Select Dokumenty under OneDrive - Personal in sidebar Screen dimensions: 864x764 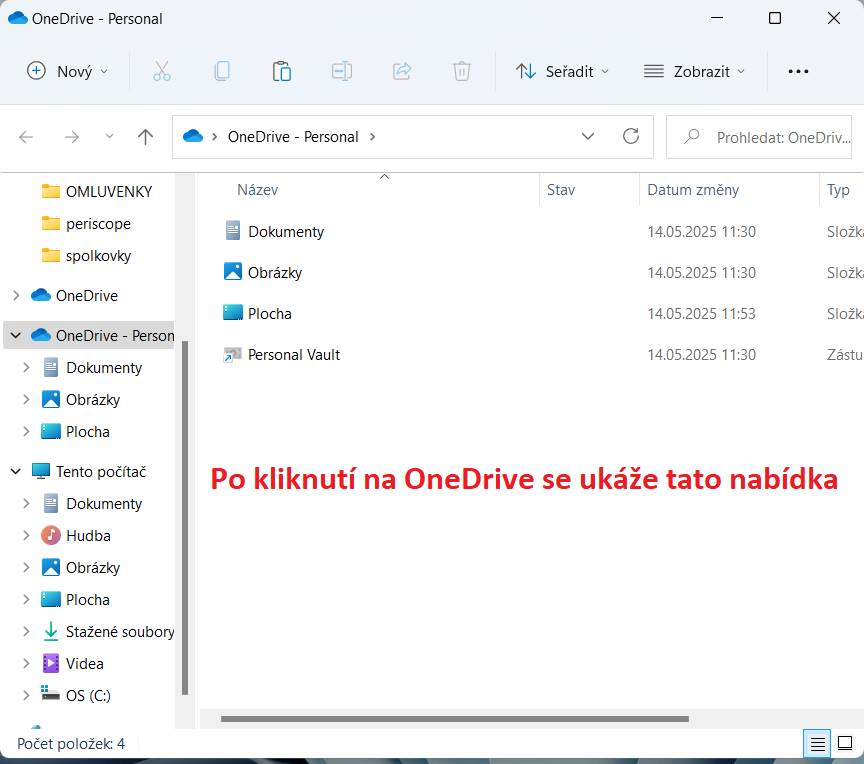pyautogui.click(x=93, y=367)
